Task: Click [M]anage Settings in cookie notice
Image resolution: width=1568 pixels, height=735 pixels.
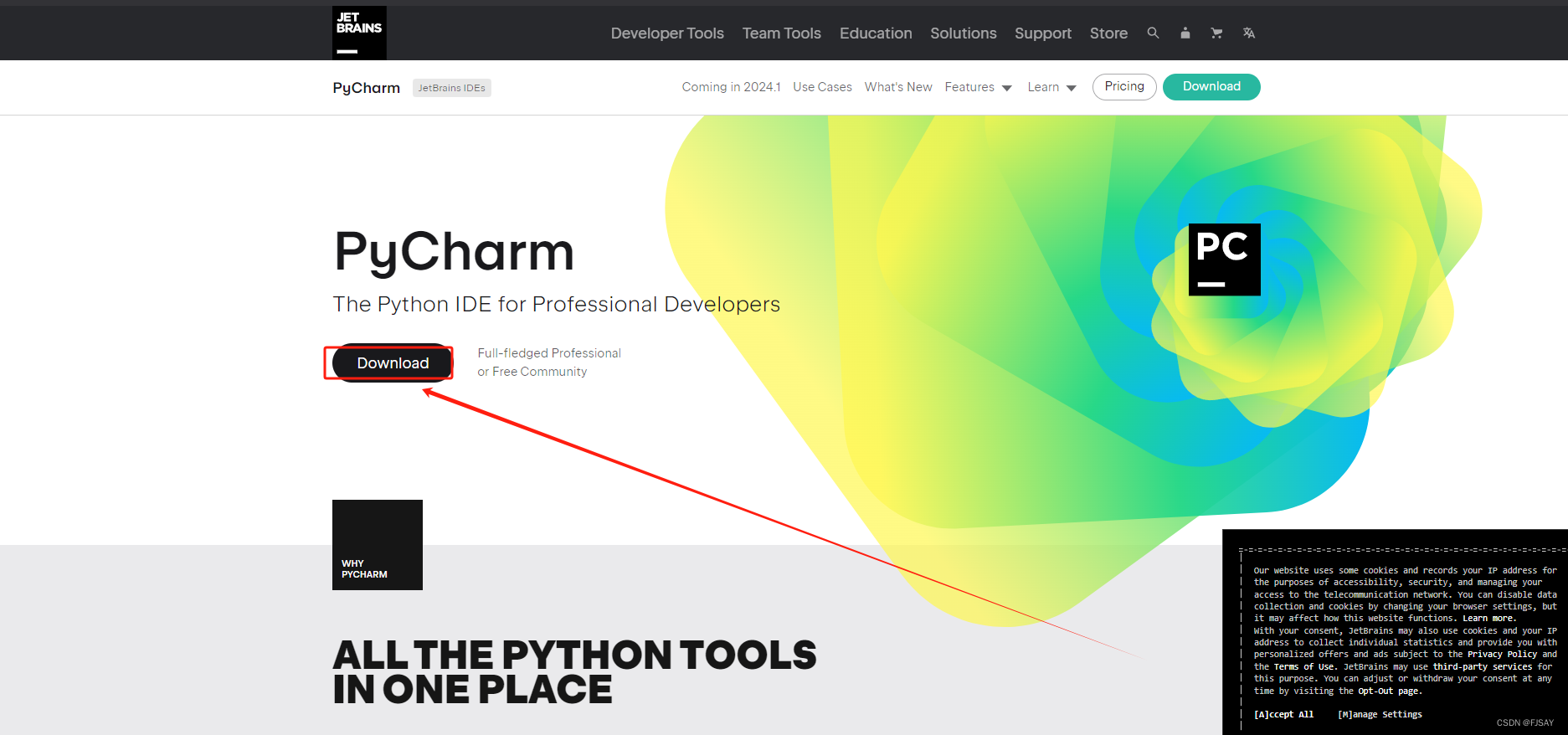Action: click(1380, 715)
